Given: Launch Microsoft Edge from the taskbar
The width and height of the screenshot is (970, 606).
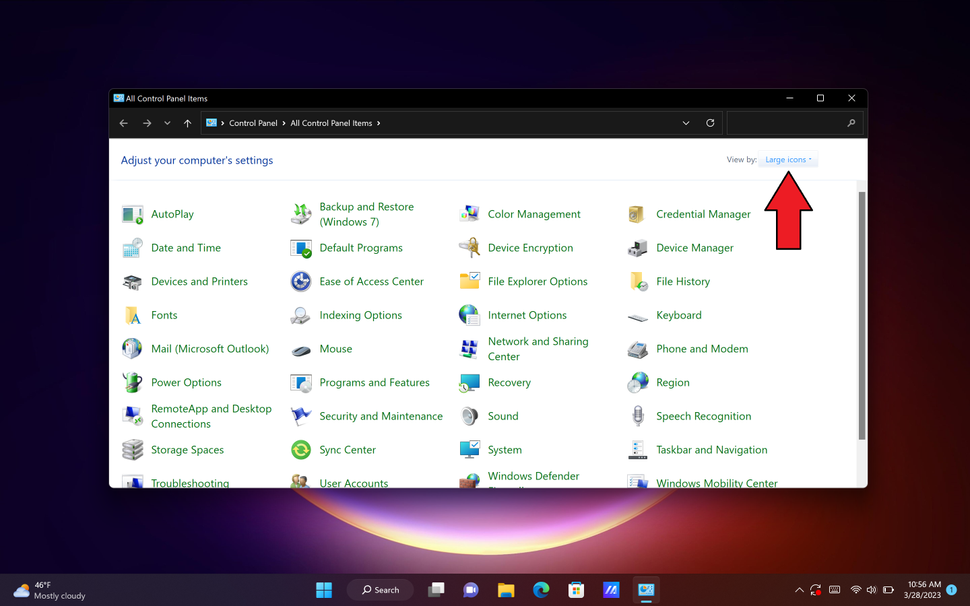Looking at the screenshot, I should [x=541, y=589].
